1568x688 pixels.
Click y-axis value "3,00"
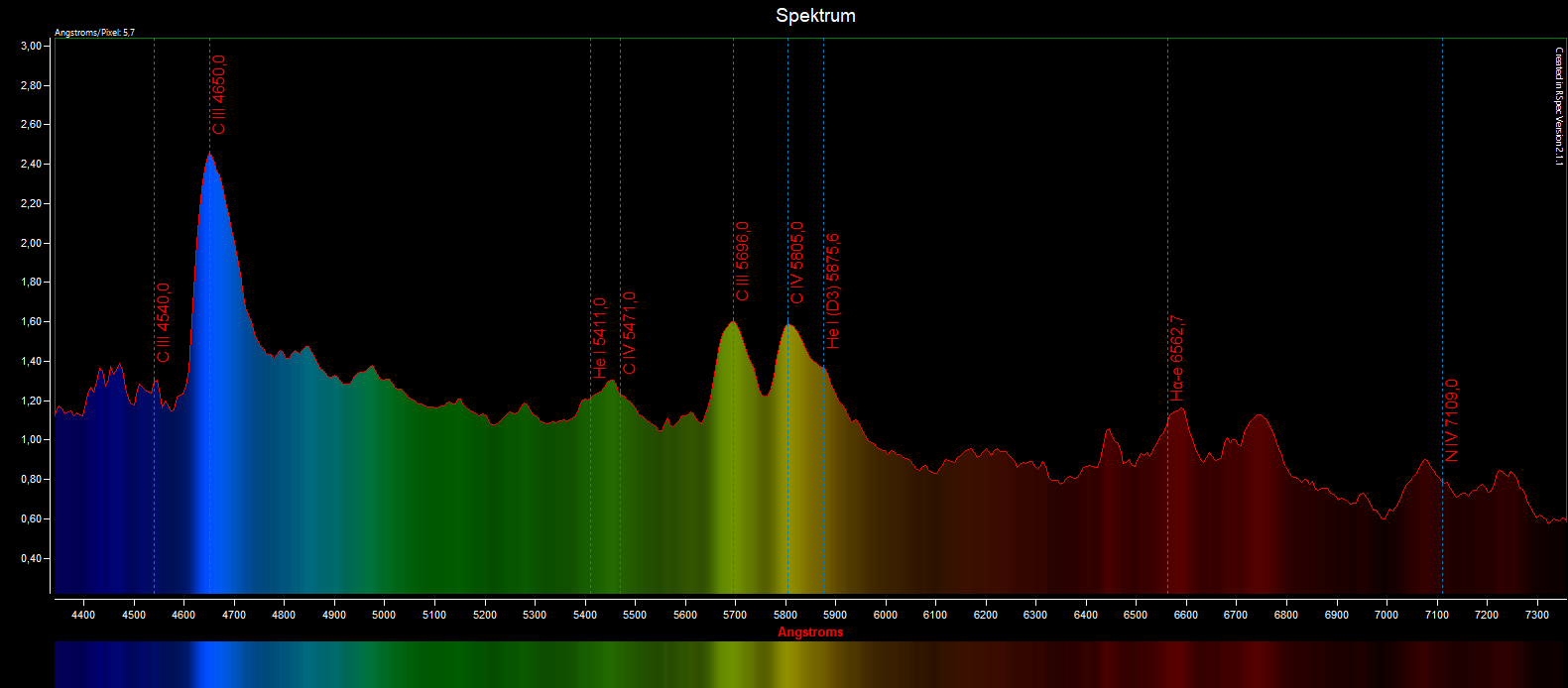31,46
